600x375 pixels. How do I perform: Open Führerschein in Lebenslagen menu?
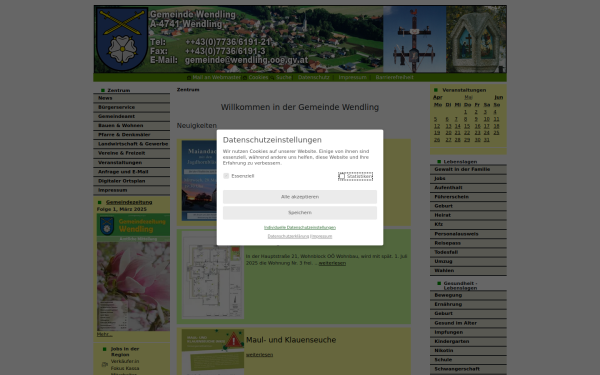[468, 197]
